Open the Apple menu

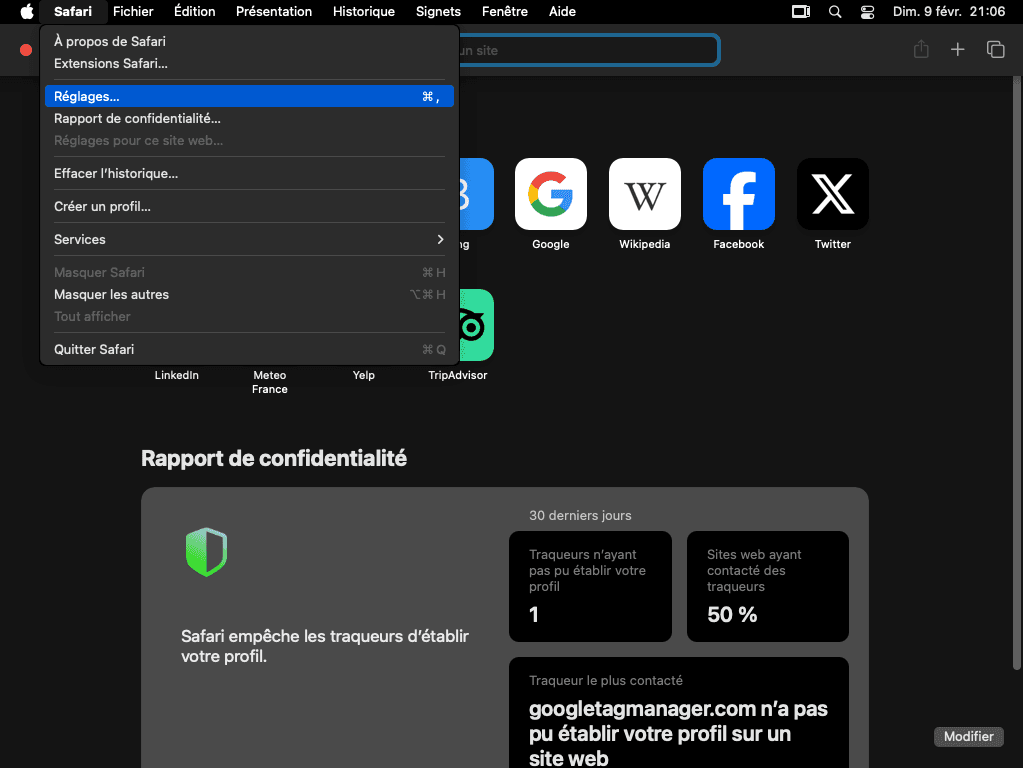(27, 12)
